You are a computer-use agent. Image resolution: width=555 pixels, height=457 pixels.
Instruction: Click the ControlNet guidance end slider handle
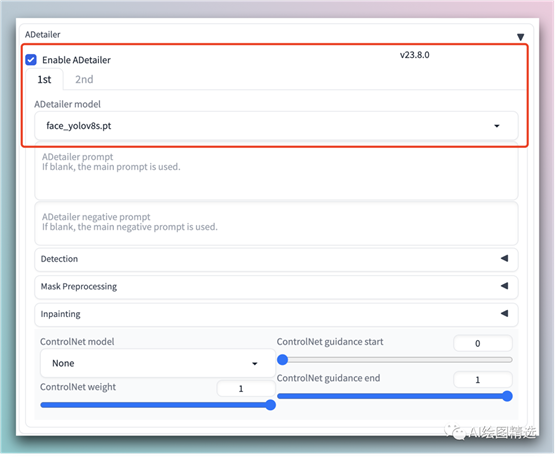[x=507, y=396]
